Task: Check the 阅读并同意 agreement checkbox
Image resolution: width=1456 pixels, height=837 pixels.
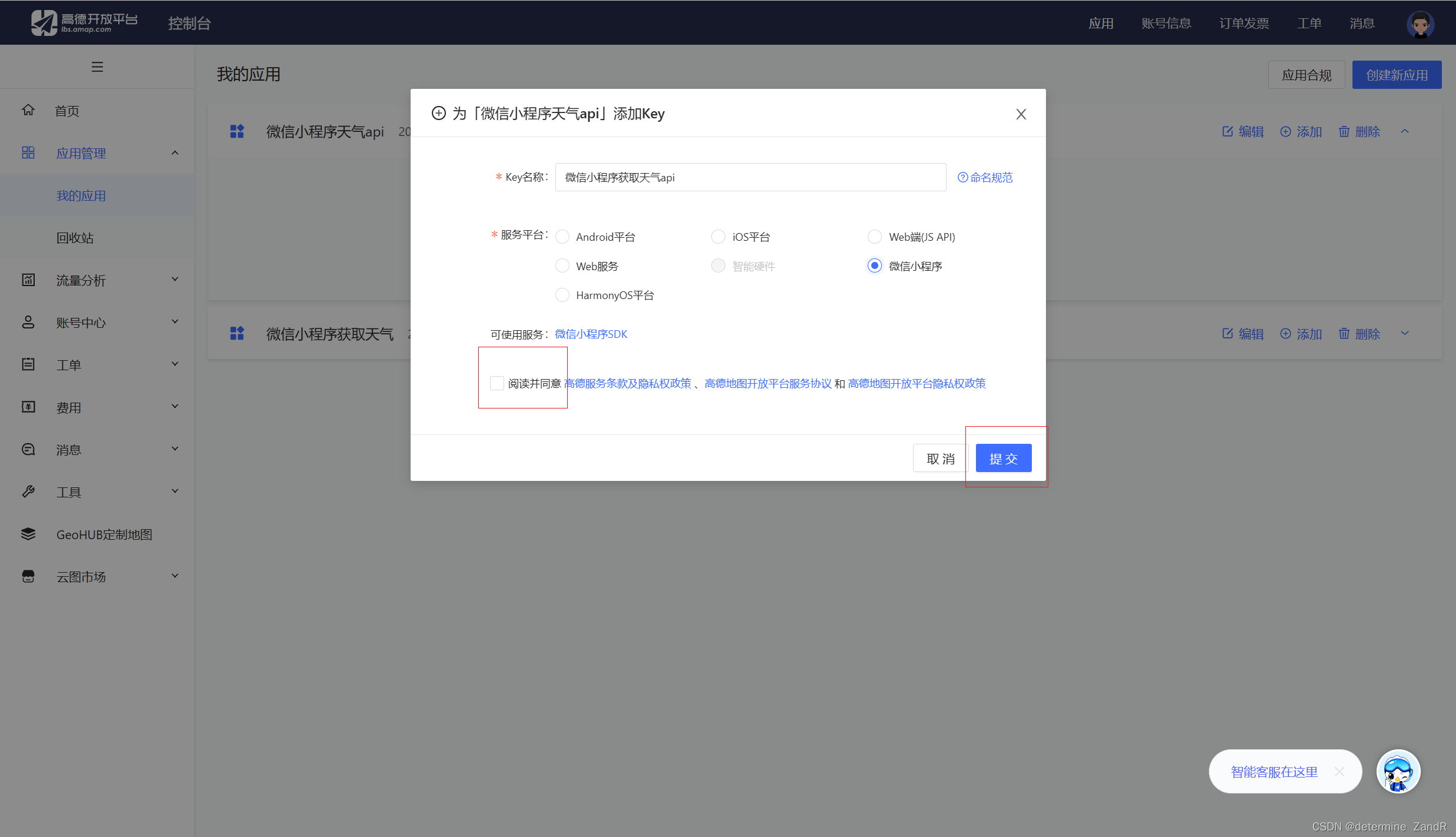Action: (x=497, y=383)
